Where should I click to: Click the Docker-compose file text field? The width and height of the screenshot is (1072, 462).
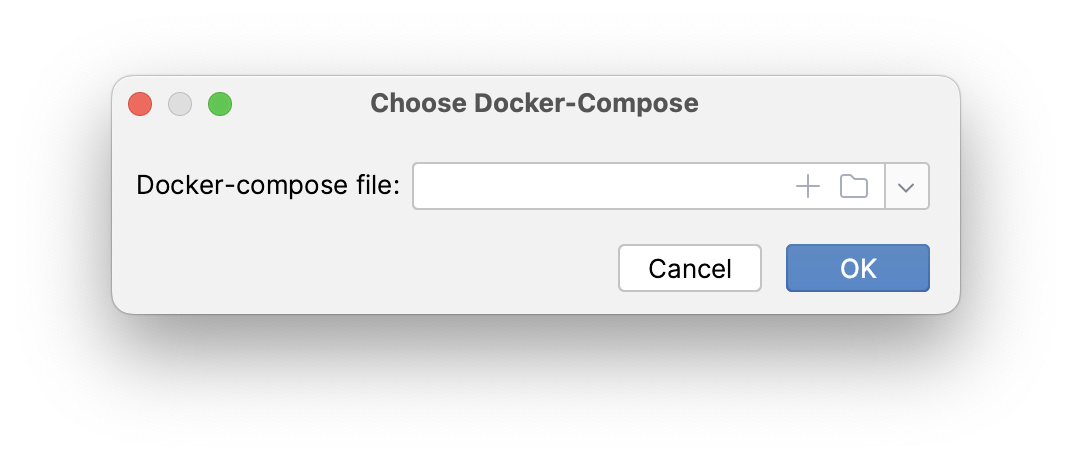click(600, 187)
